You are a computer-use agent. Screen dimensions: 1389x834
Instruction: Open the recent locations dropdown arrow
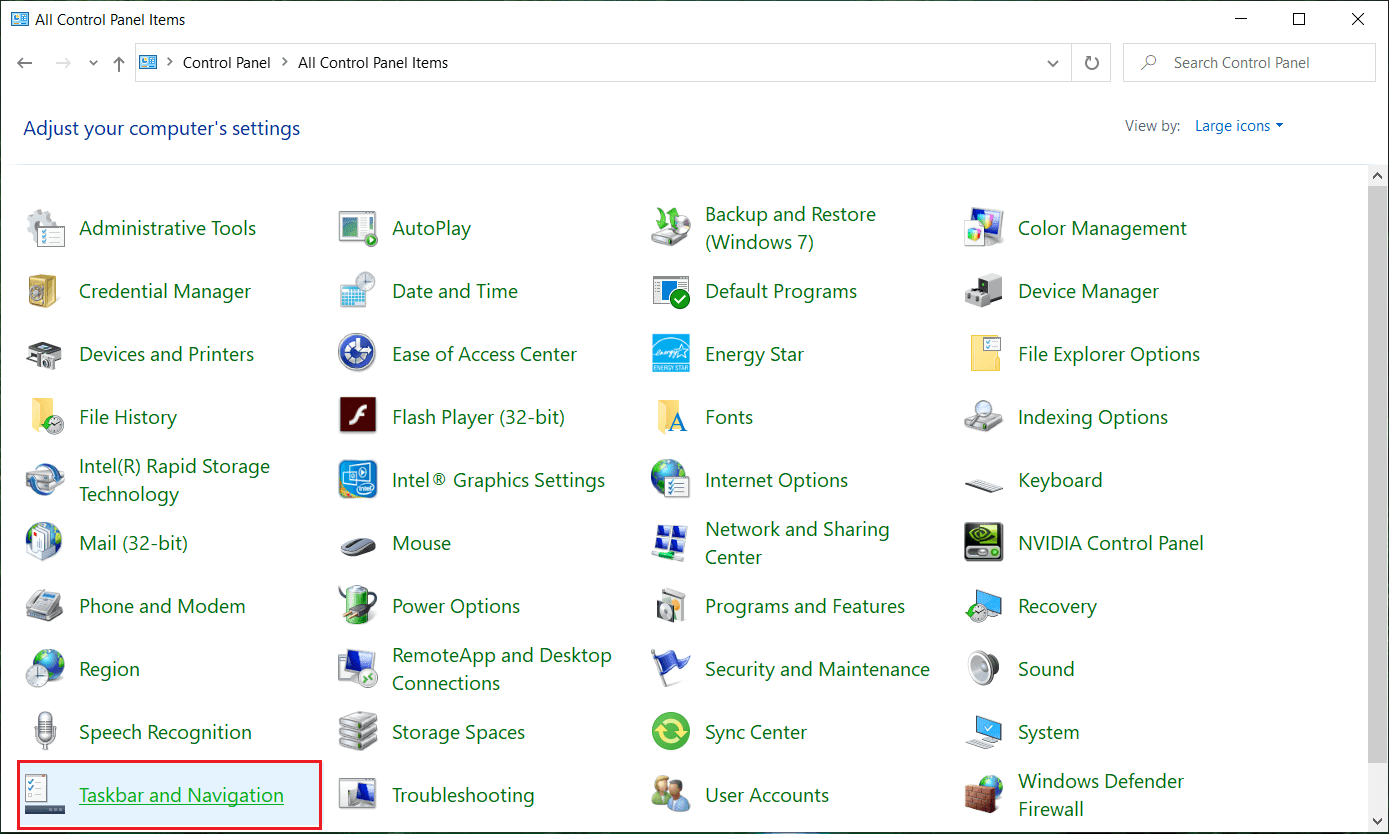tap(93, 63)
